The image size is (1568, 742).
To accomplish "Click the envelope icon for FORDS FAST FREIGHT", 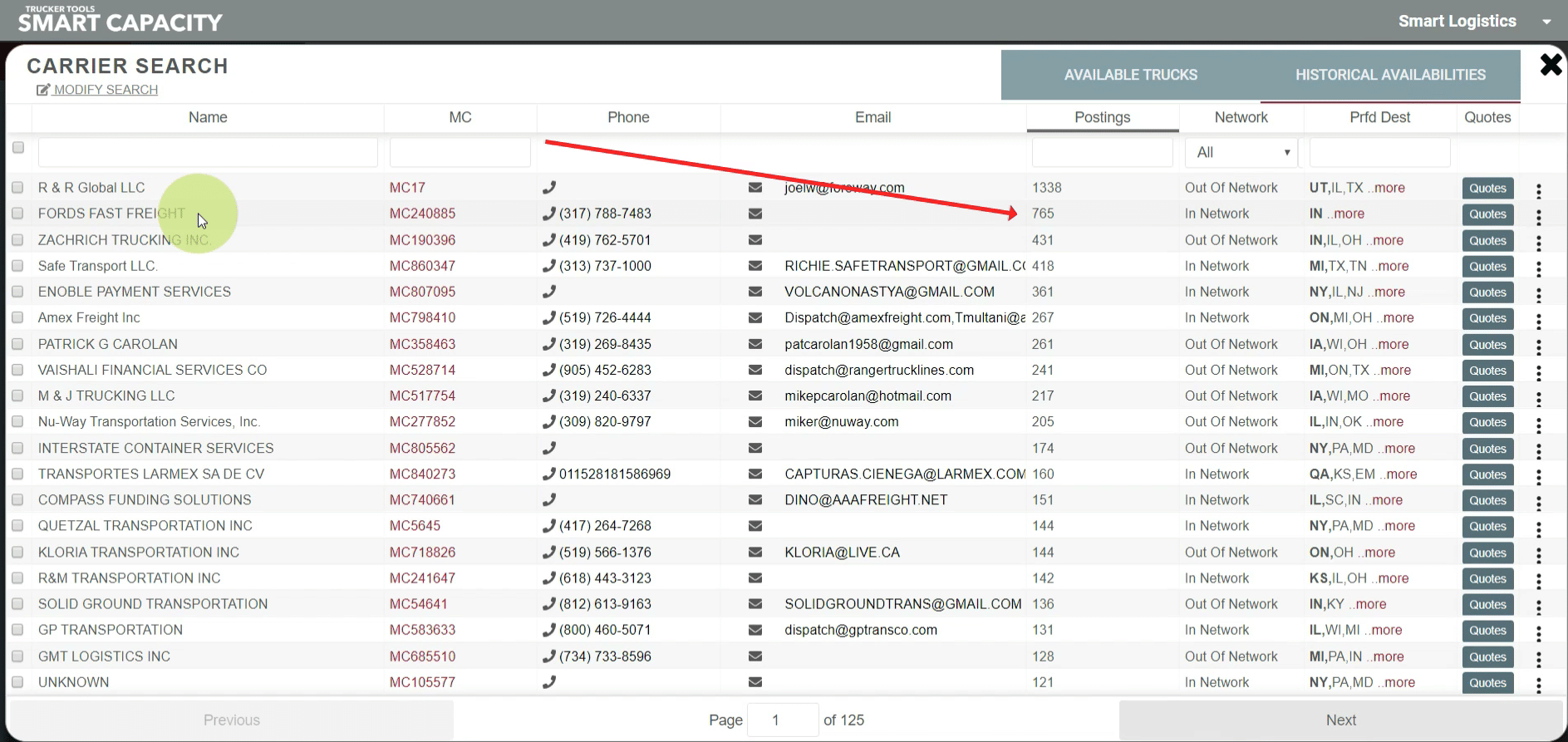I will pyautogui.click(x=755, y=214).
